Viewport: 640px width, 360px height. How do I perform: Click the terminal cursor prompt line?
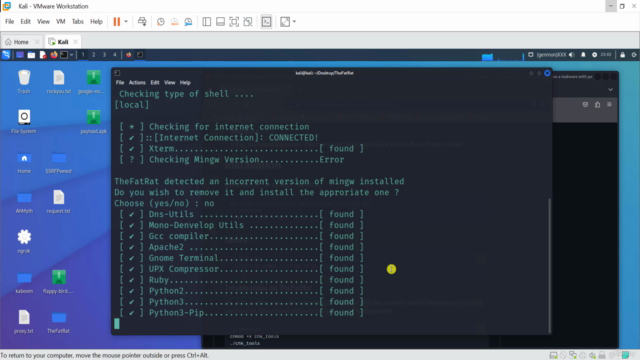(117, 324)
